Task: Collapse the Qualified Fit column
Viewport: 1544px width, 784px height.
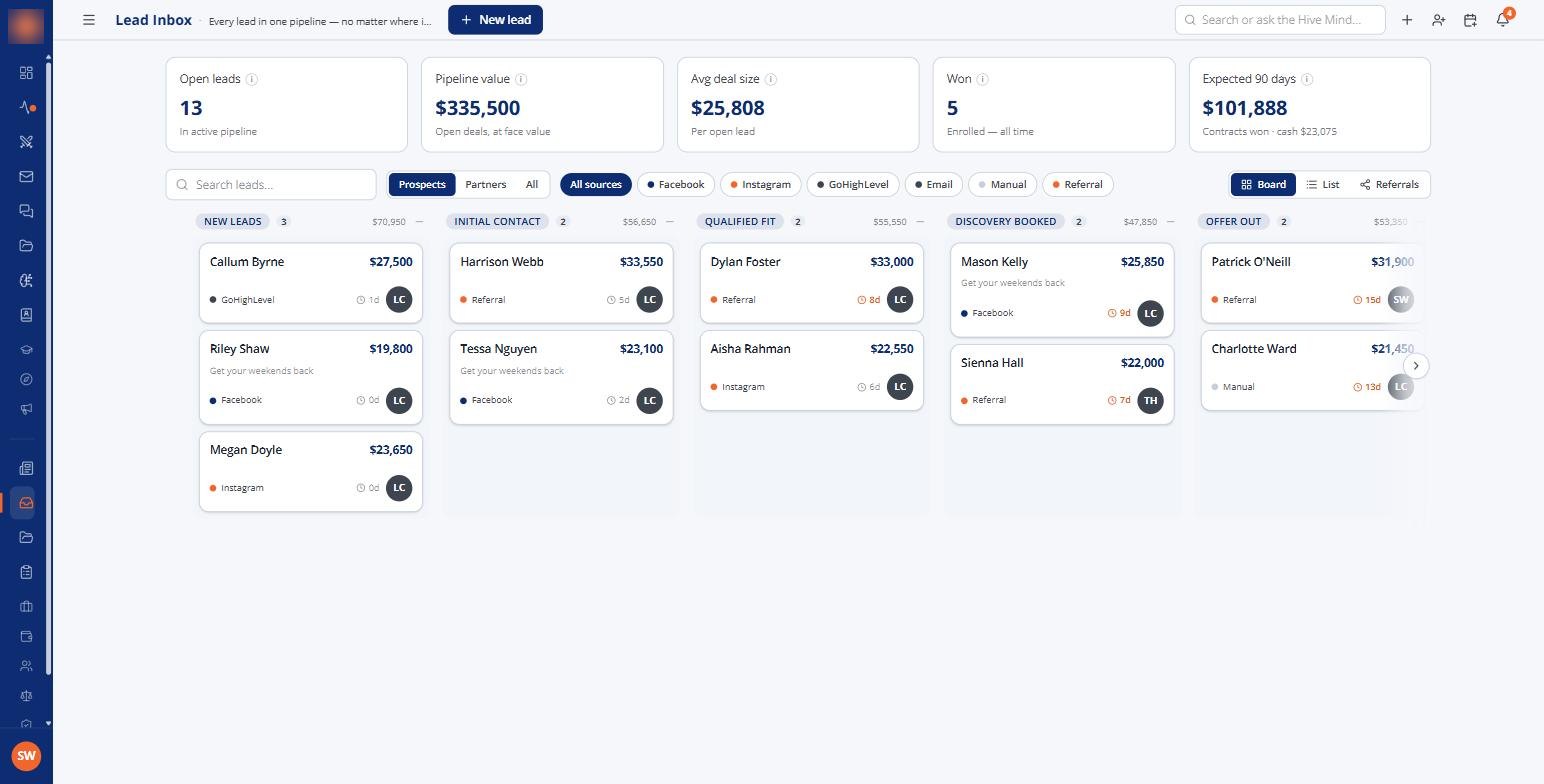Action: pyautogui.click(x=920, y=222)
